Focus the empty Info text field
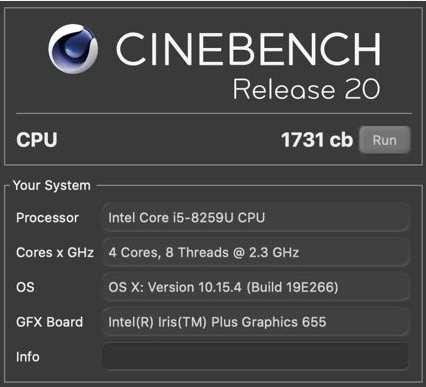The height and width of the screenshot is (387, 426). click(256, 357)
